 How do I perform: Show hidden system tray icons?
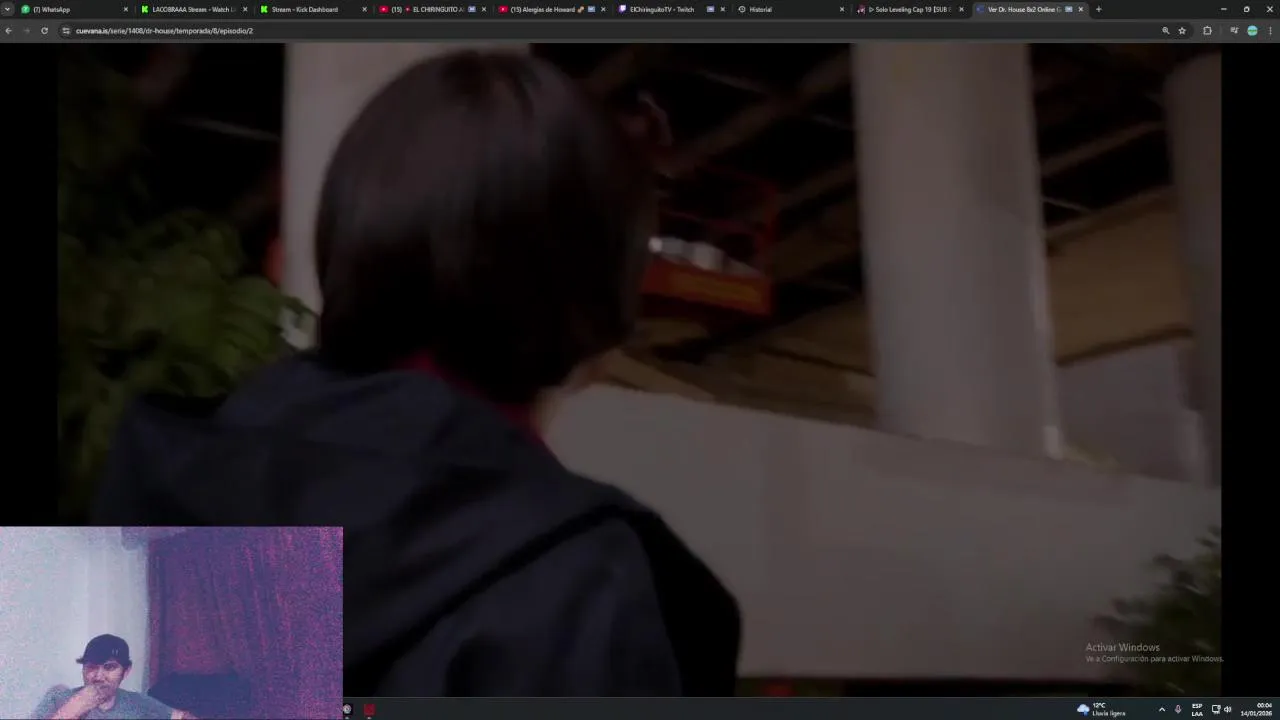(1161, 709)
